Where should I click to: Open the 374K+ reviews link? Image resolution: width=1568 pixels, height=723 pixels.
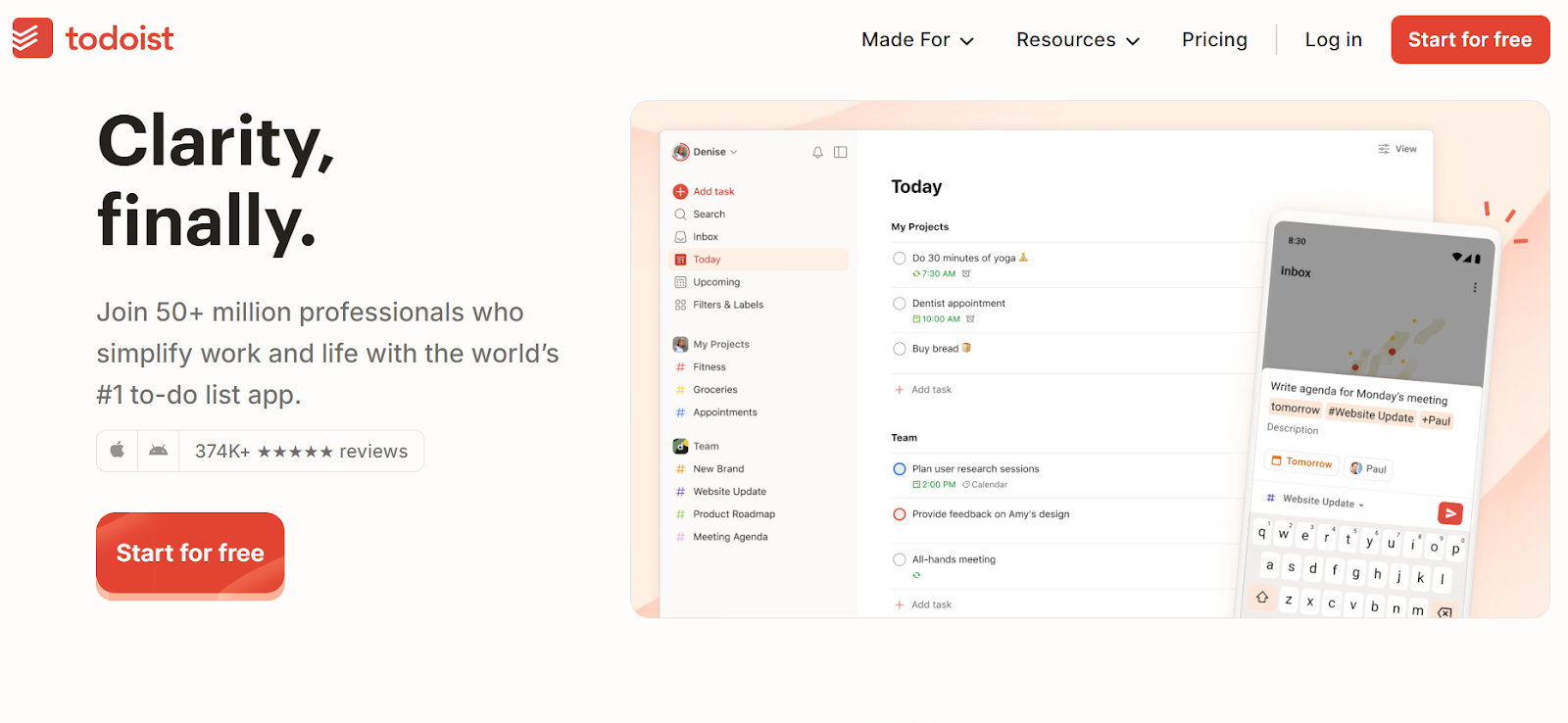pyautogui.click(x=301, y=451)
